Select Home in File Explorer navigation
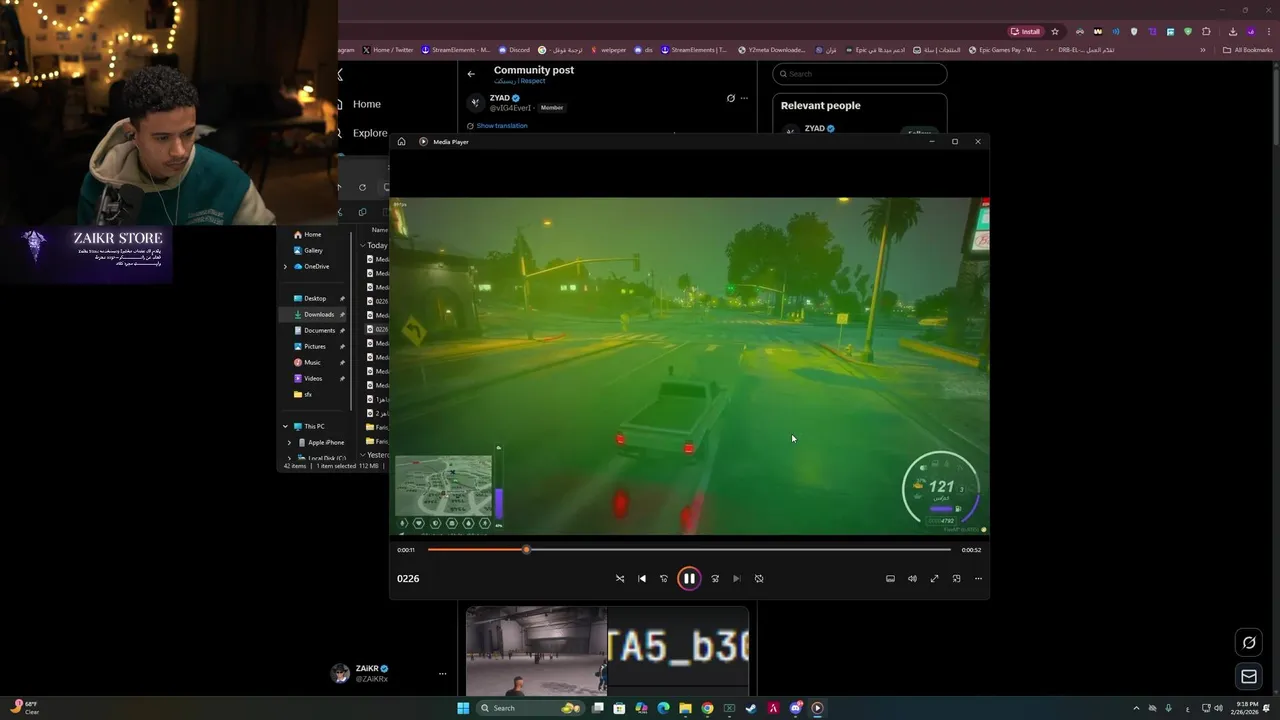 coord(313,234)
